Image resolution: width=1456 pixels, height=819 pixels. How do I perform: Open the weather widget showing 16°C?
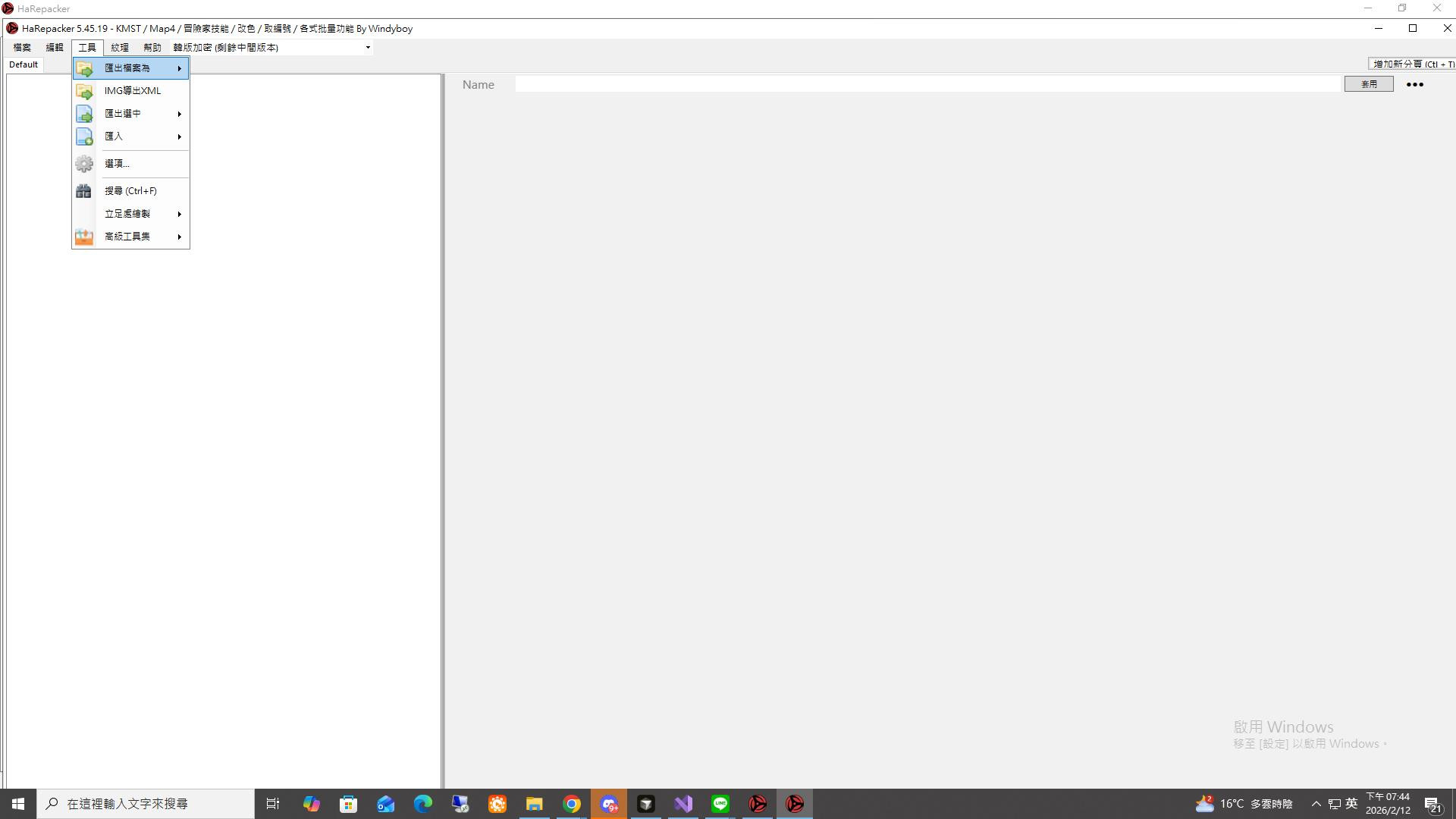pyautogui.click(x=1244, y=804)
